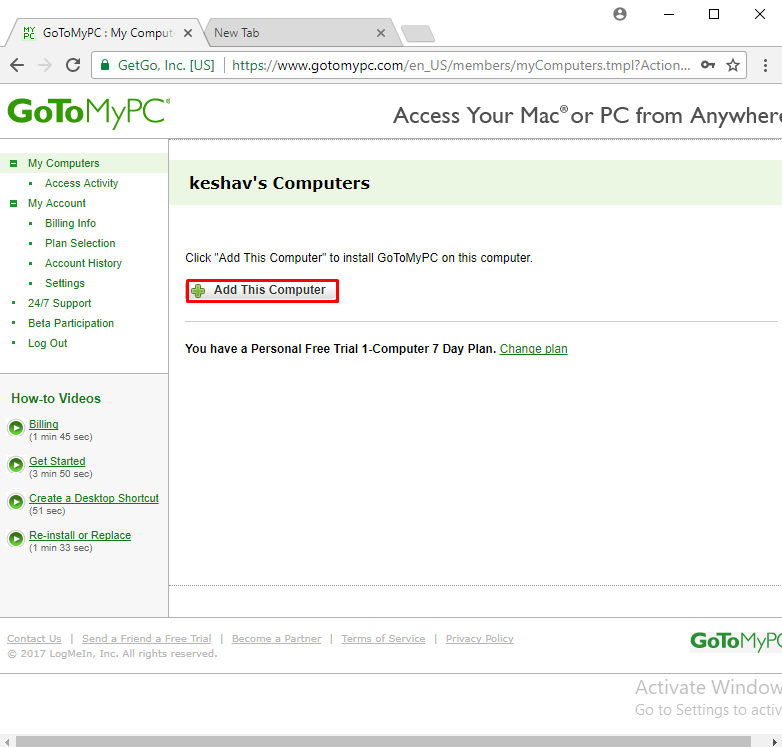Open the Billing video link
782x747 pixels.
coord(43,424)
